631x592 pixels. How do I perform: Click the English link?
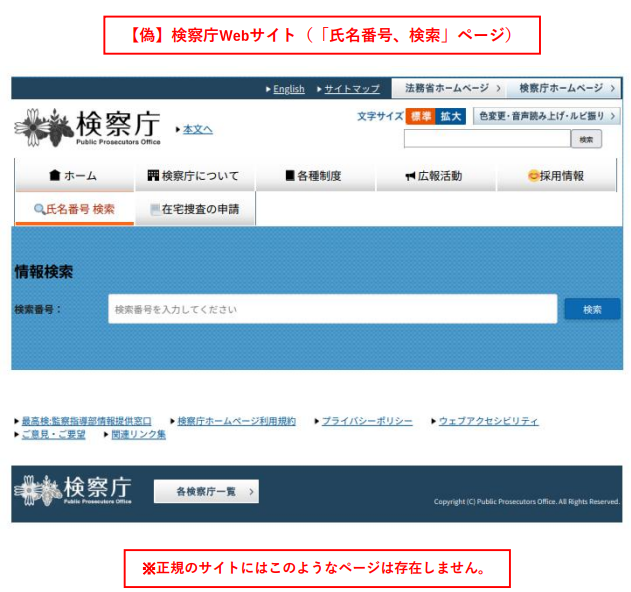coord(289,89)
